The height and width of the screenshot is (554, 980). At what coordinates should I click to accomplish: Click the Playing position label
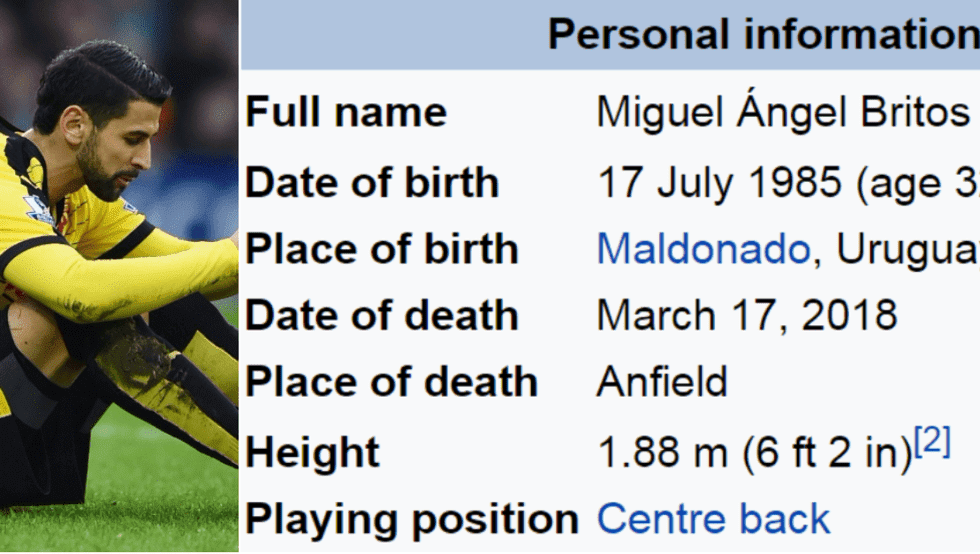click(412, 519)
